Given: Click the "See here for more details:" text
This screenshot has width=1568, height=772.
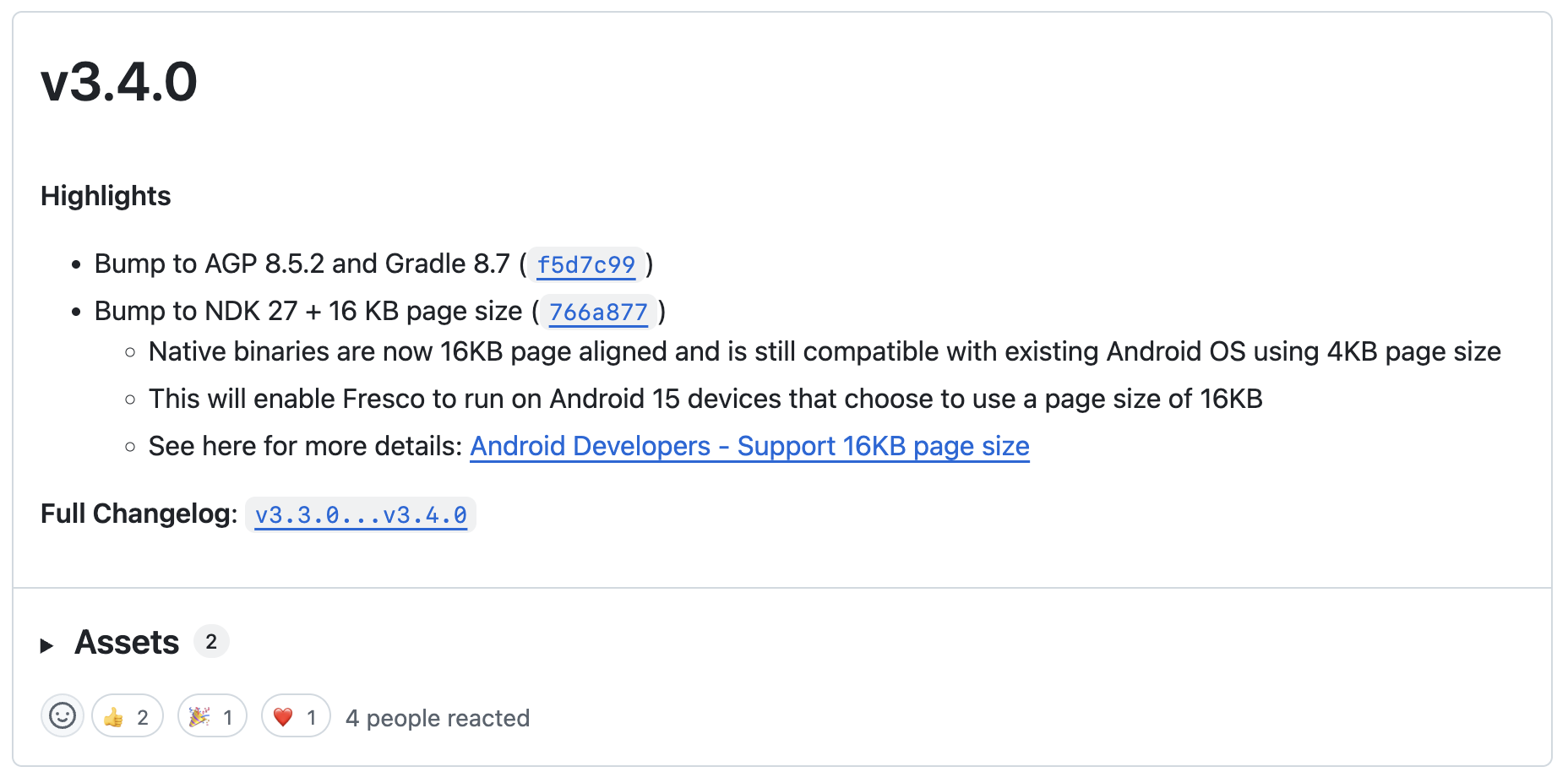Looking at the screenshot, I should [305, 446].
